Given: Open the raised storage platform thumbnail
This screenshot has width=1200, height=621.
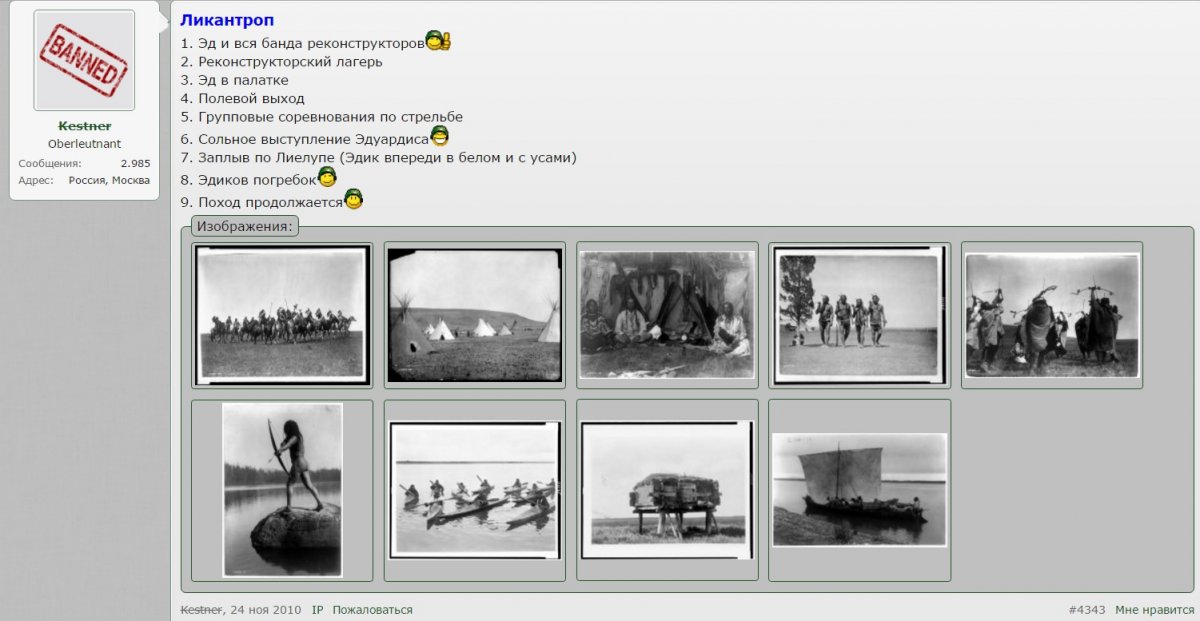Looking at the screenshot, I should (x=667, y=490).
